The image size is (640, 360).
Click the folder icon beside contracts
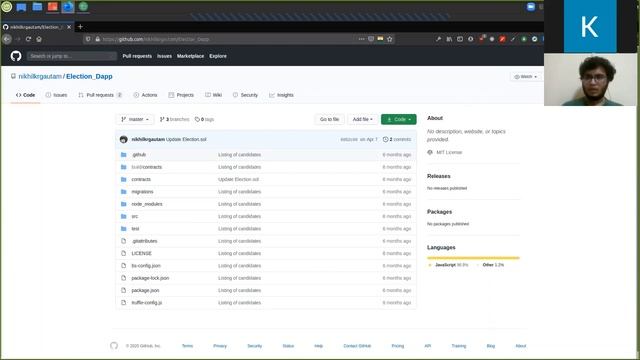click(124, 179)
